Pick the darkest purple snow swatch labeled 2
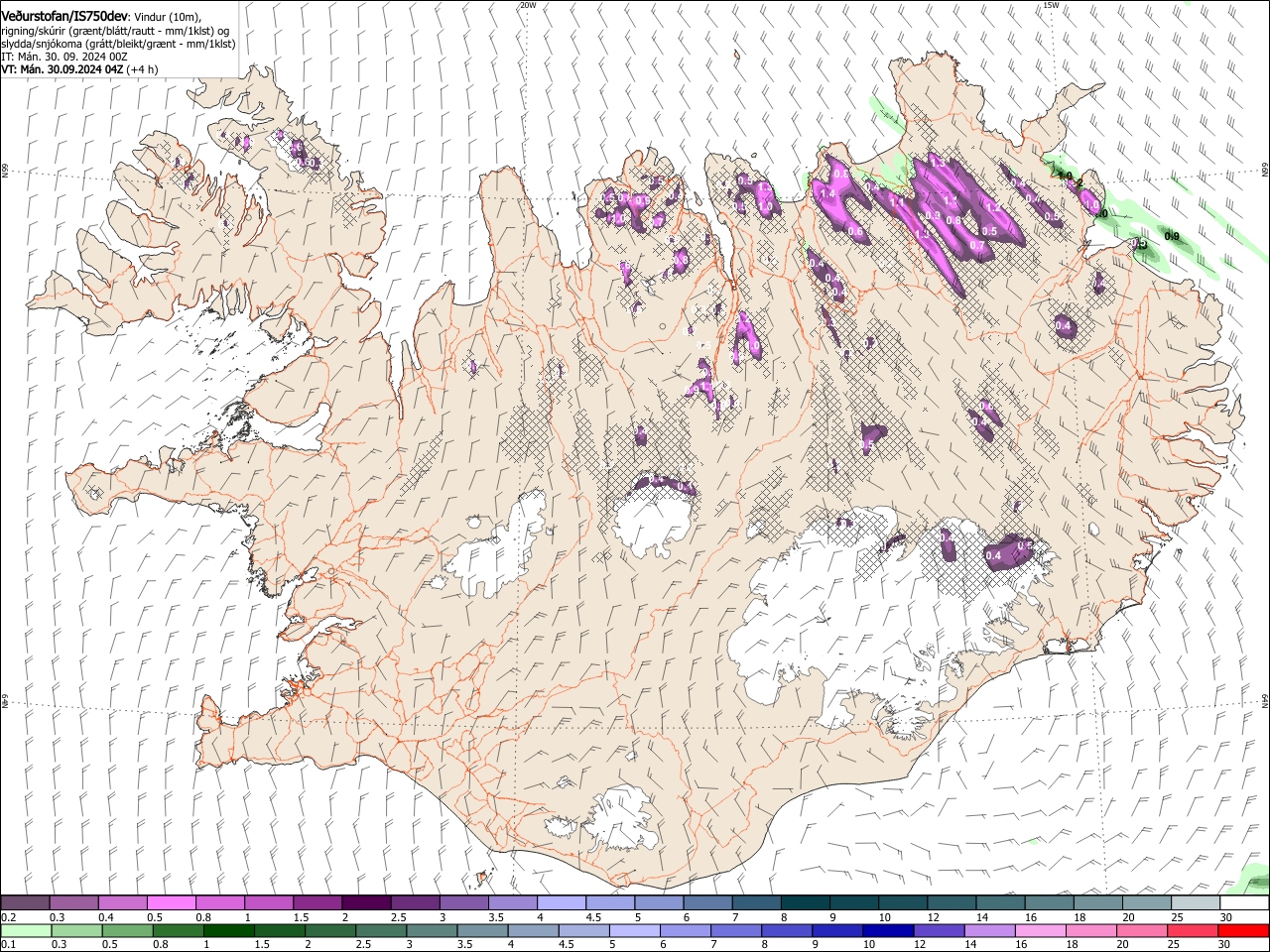 pos(366,903)
